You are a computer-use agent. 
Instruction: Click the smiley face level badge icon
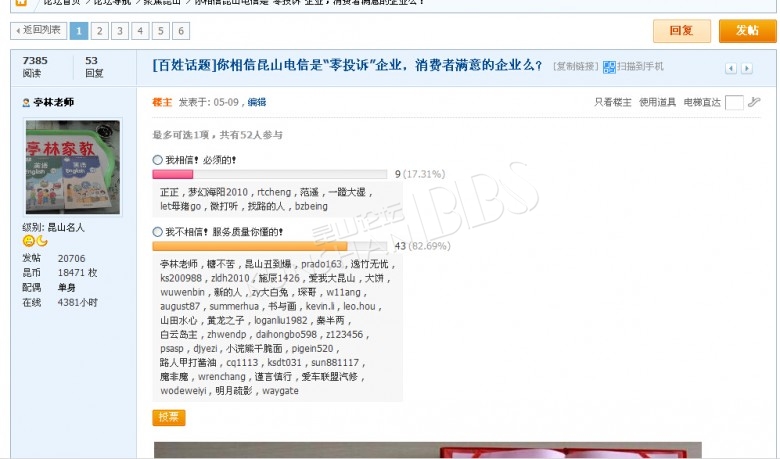coord(29,241)
